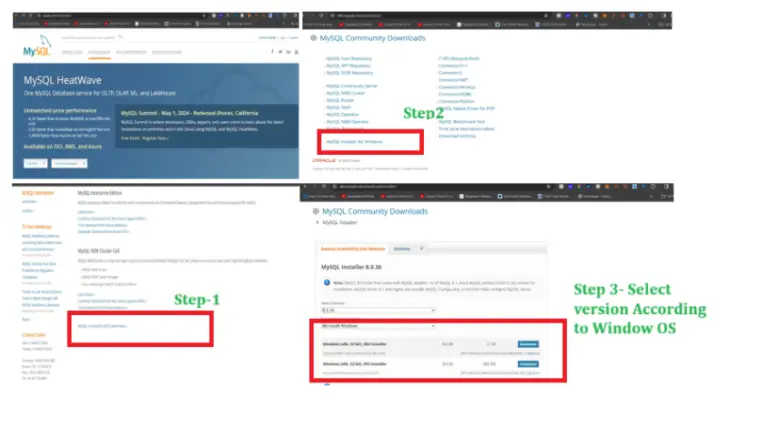Open the Microsoft Windows operating system dropdown
The width and height of the screenshot is (768, 428).
coord(378,326)
